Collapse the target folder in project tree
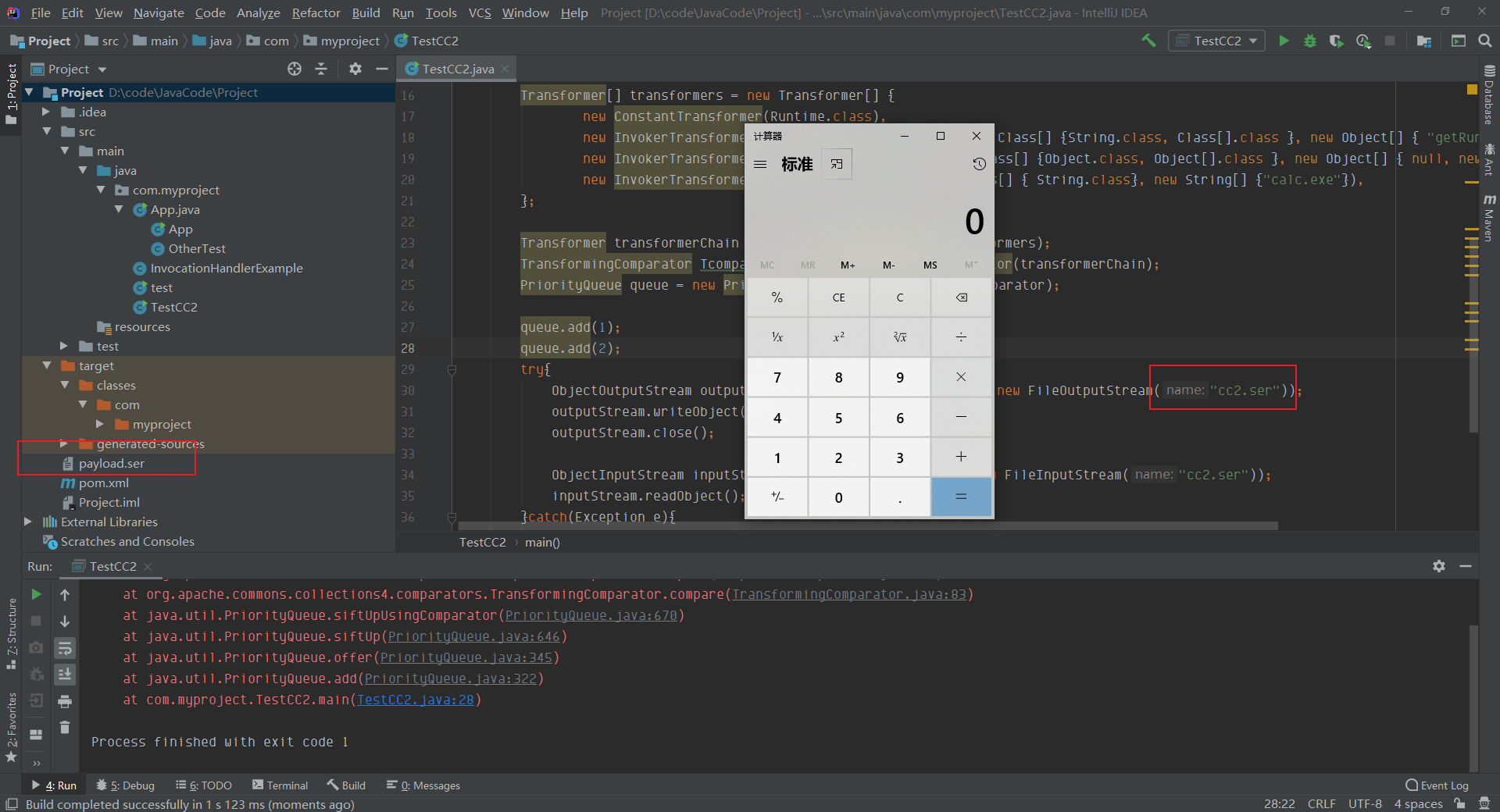1500x812 pixels. point(47,365)
